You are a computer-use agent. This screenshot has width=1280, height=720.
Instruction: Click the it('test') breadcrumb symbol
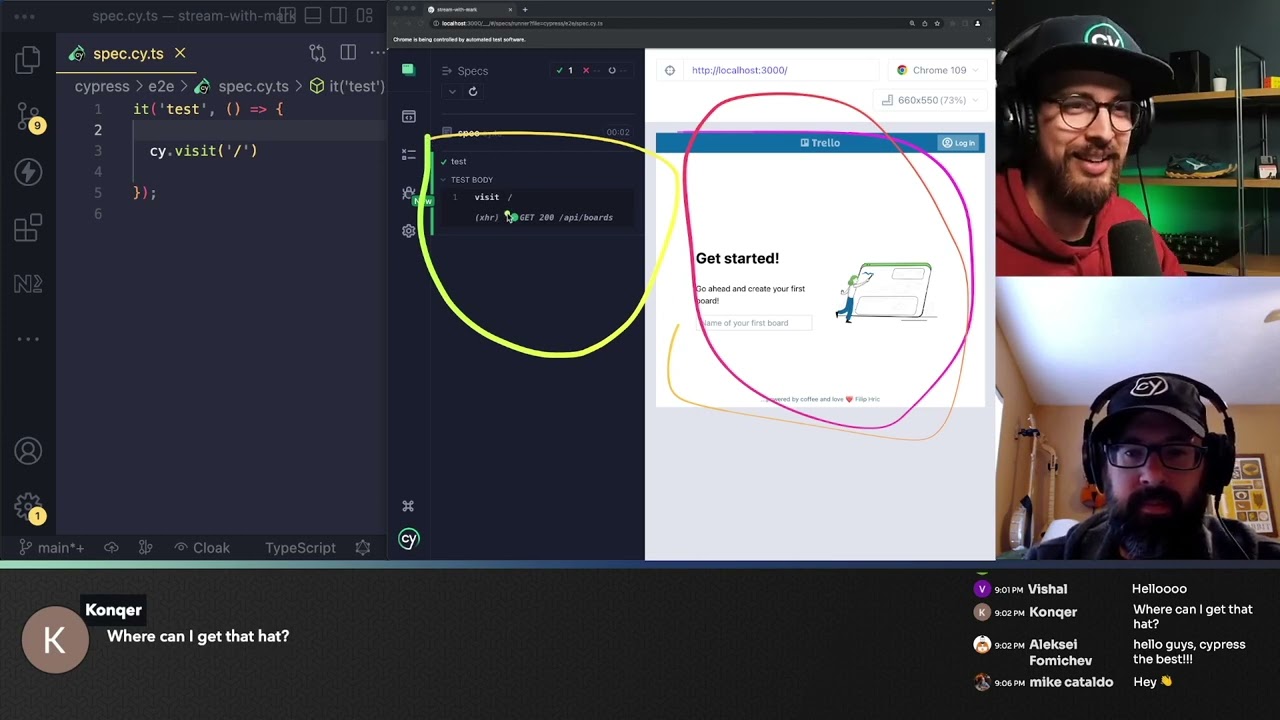tap(347, 86)
